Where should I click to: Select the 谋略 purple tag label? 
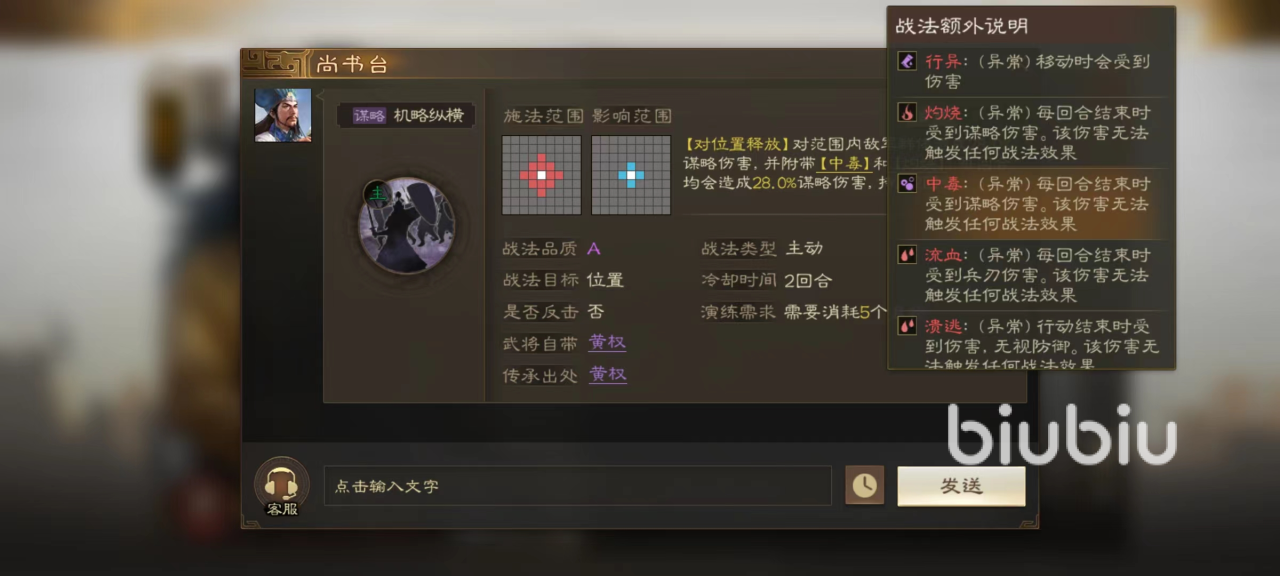[369, 116]
